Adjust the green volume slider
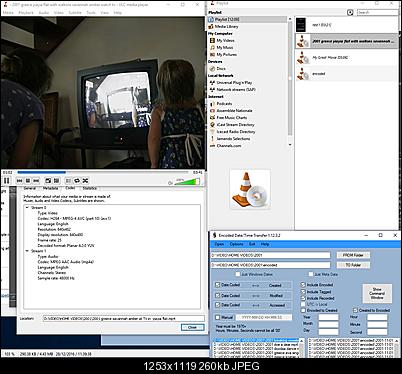 click(187, 181)
